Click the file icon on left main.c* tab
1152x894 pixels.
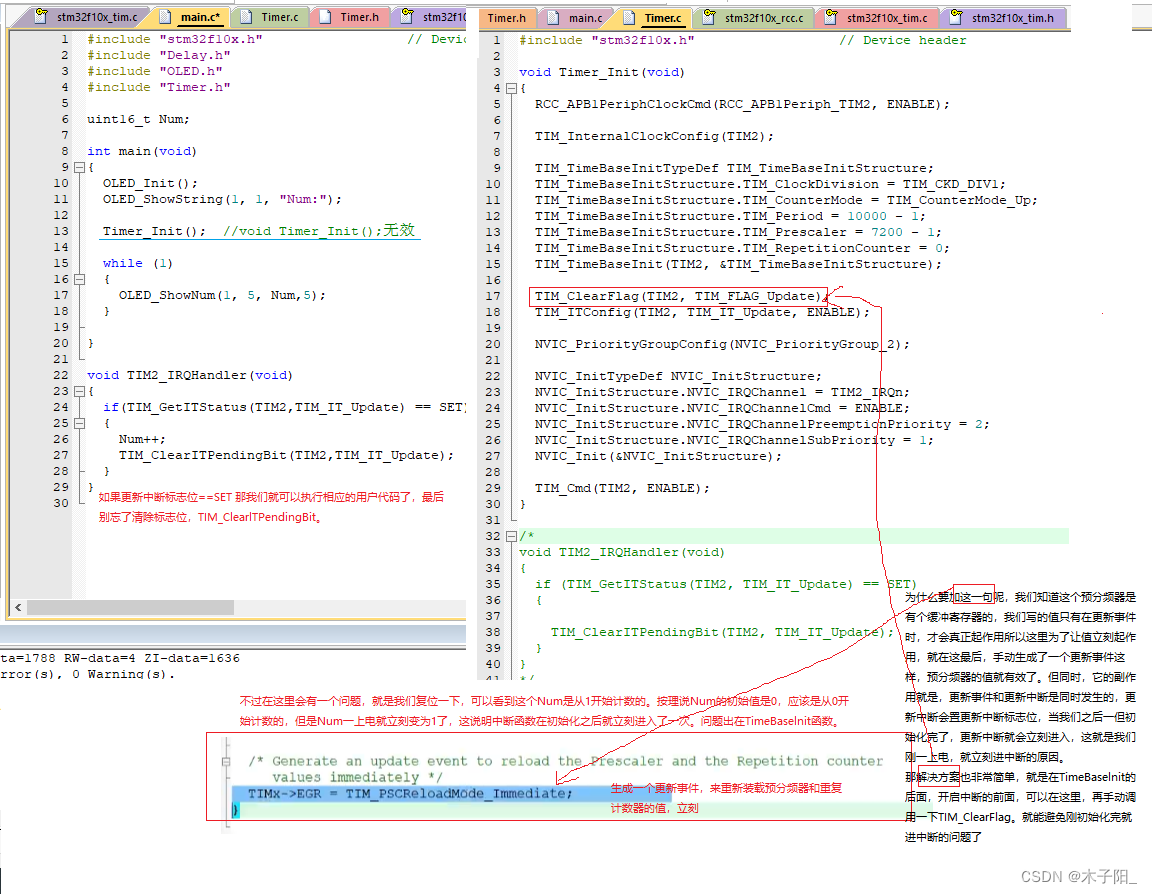click(x=165, y=16)
